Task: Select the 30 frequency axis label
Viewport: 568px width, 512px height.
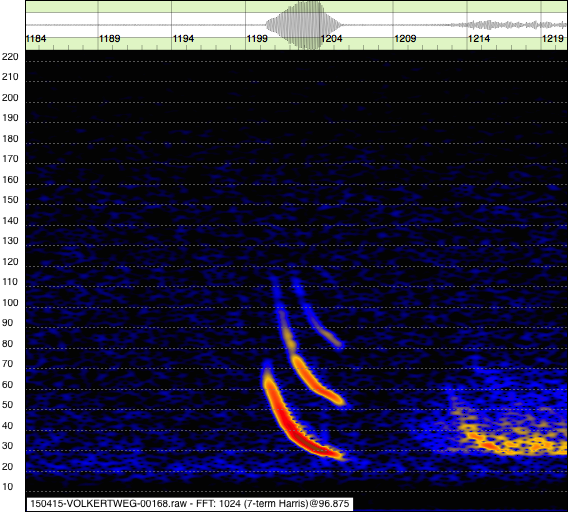Action: point(8,445)
